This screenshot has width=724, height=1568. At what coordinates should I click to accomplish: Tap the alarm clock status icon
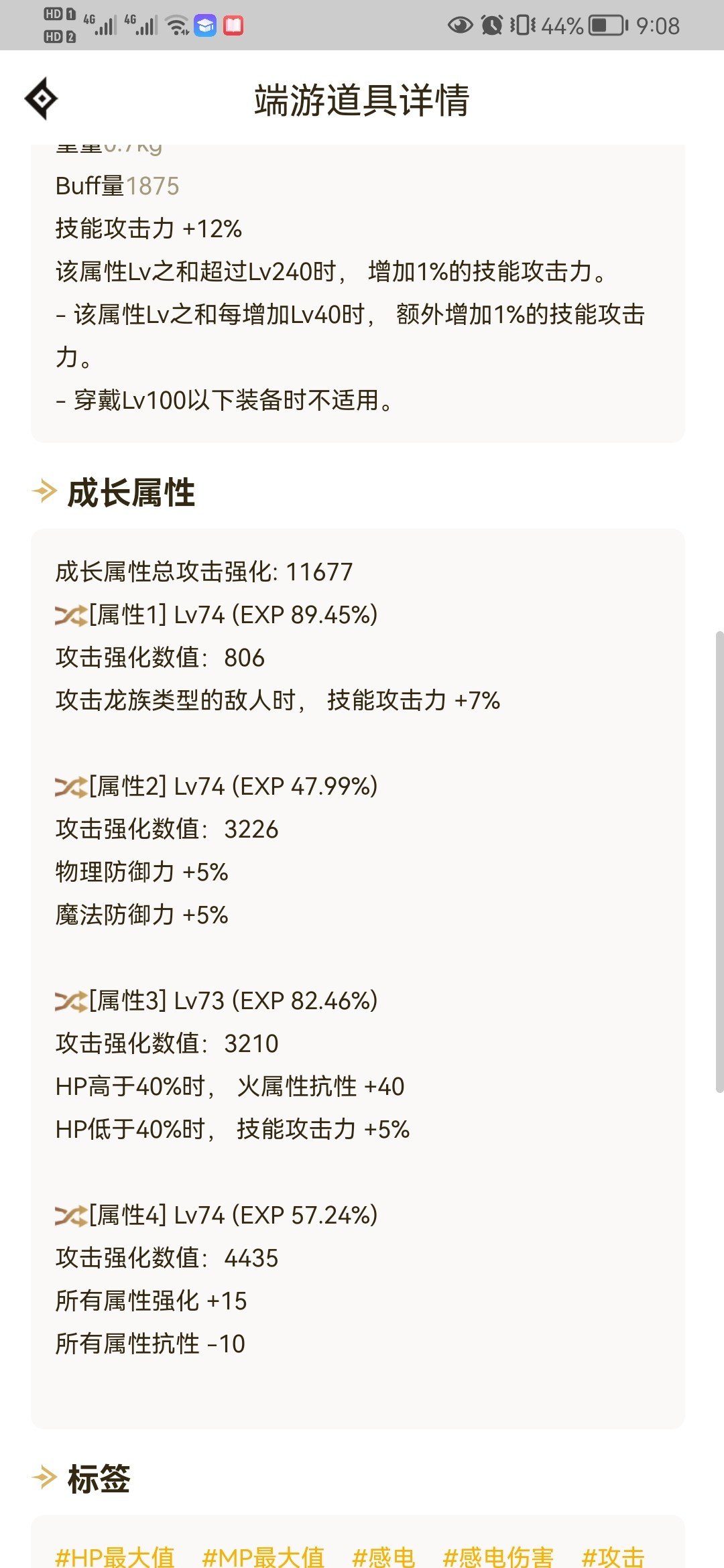[492, 25]
